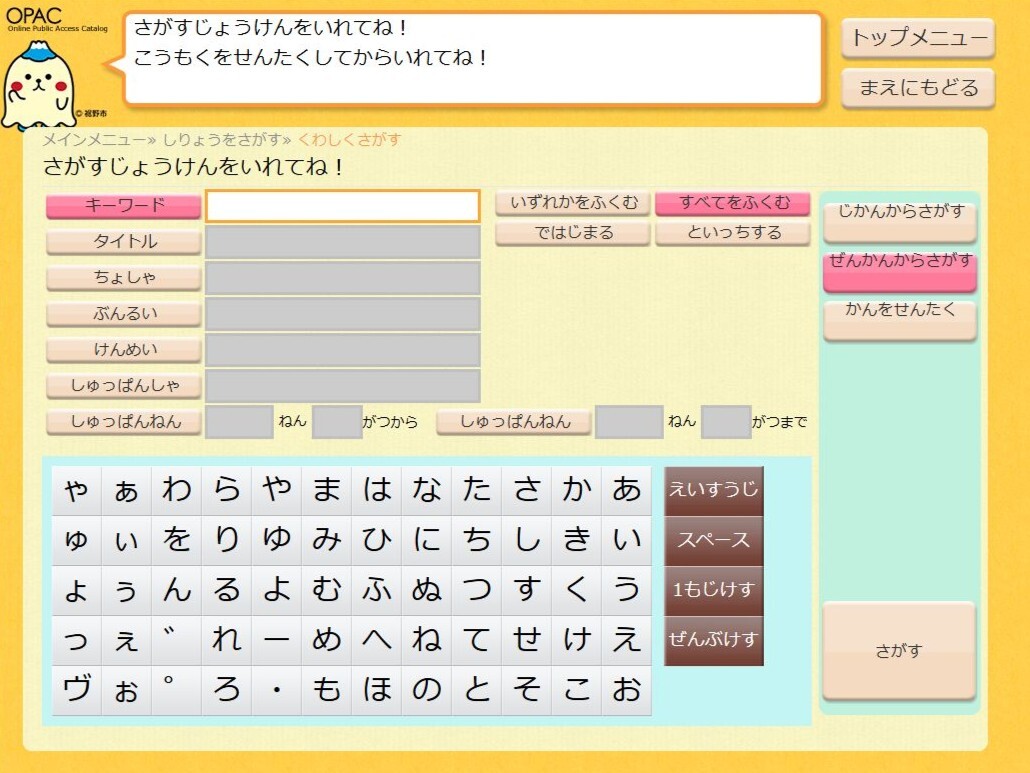Select じかんからさがす search scope
Viewport: 1030px width, 773px height.
899,223
